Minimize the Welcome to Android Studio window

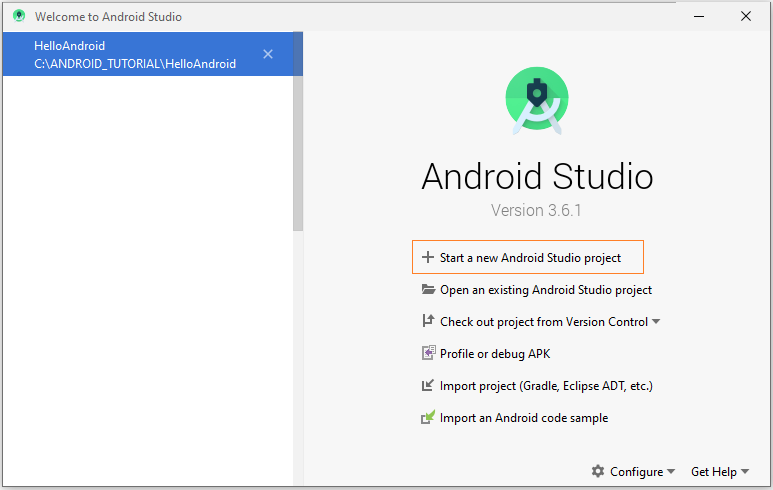click(699, 16)
